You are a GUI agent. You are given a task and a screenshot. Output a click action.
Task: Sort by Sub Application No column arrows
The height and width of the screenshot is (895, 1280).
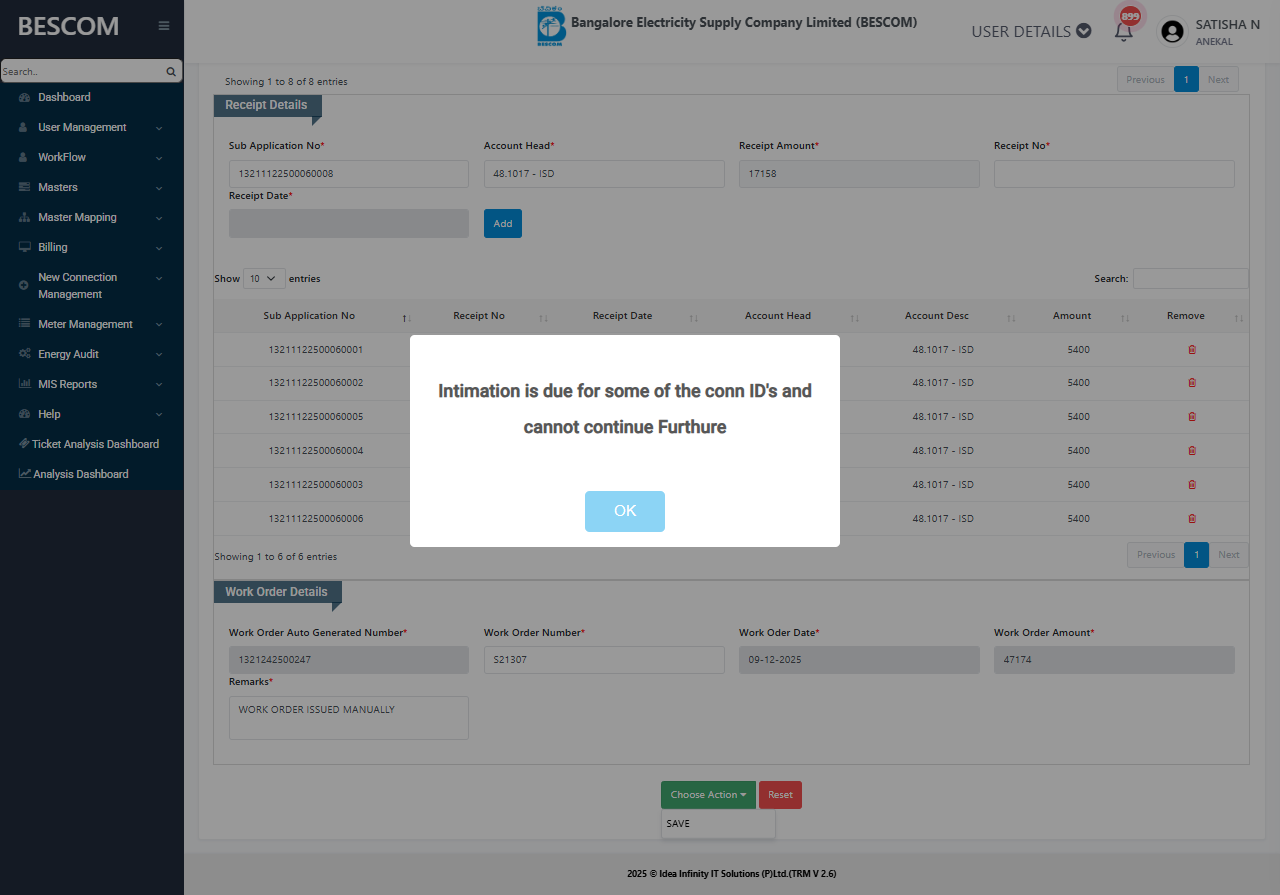(407, 317)
